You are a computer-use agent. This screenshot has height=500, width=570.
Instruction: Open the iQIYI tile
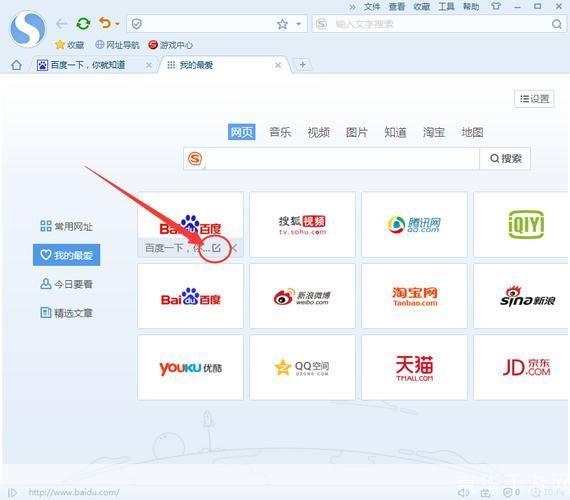pyautogui.click(x=522, y=224)
